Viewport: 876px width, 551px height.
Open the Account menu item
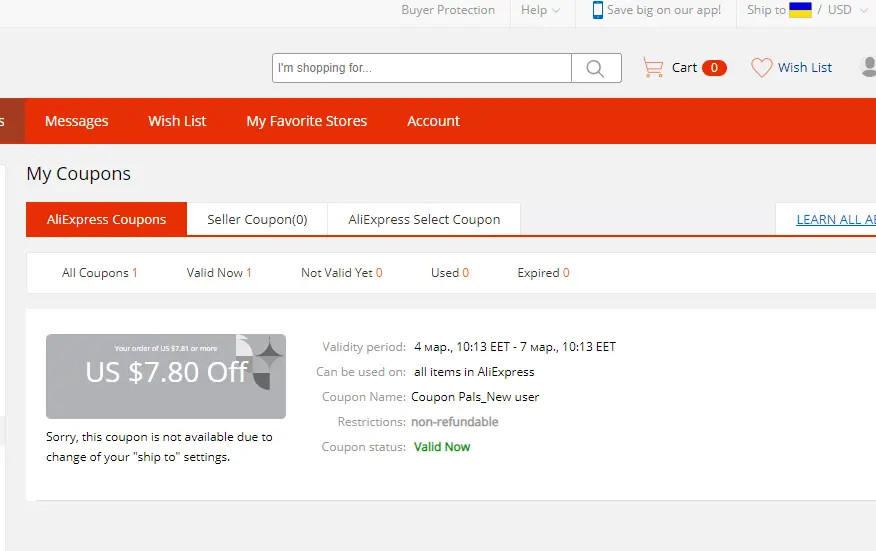[x=434, y=121]
